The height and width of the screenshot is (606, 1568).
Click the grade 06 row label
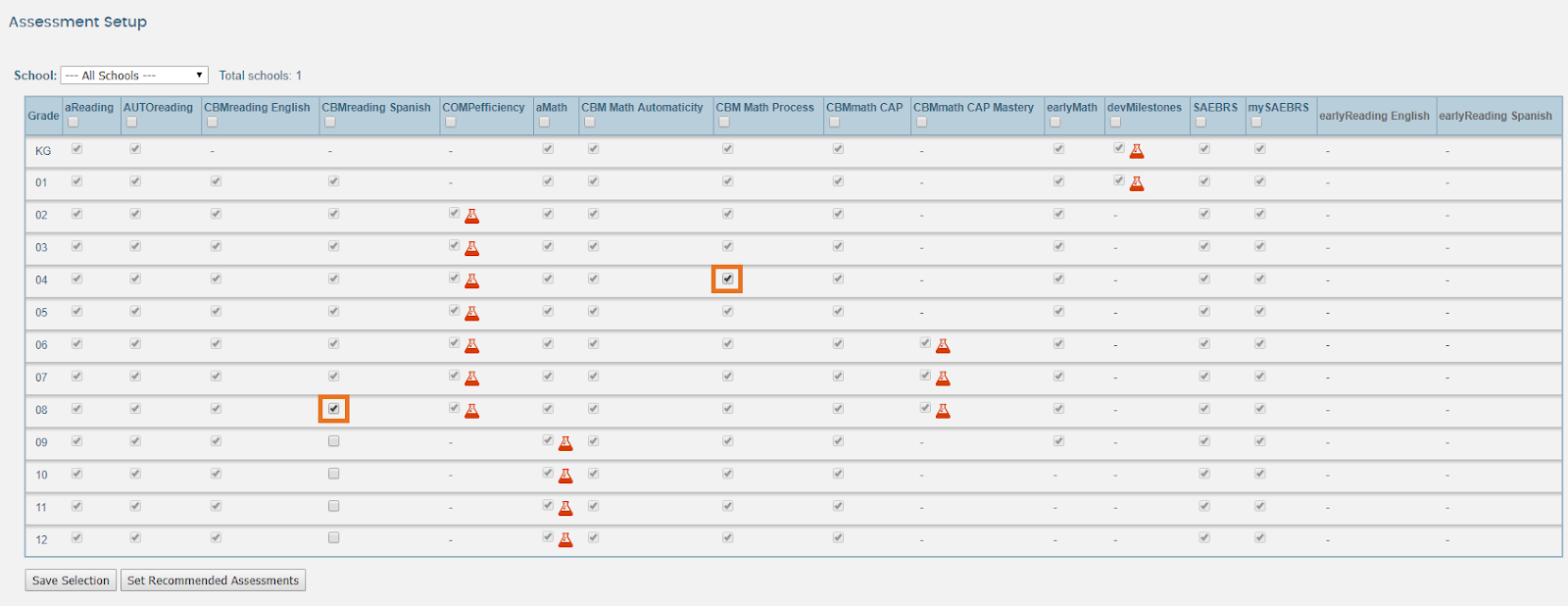point(41,345)
